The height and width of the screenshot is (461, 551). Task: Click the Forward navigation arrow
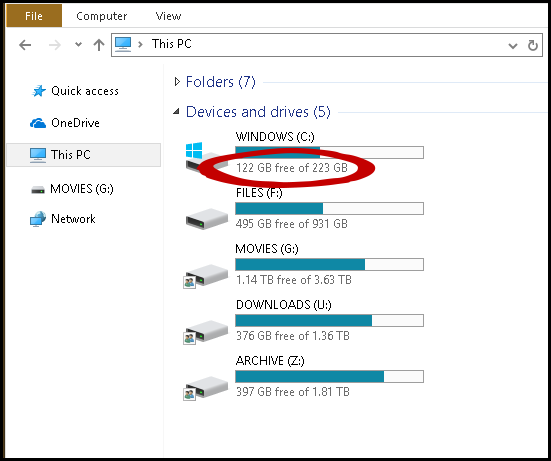tap(54, 45)
